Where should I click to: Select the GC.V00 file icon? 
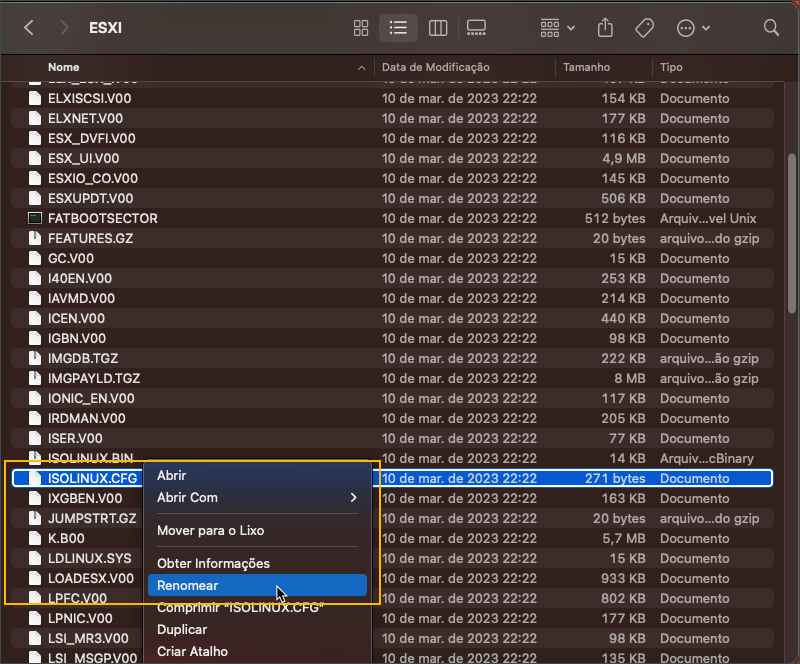pos(35,258)
